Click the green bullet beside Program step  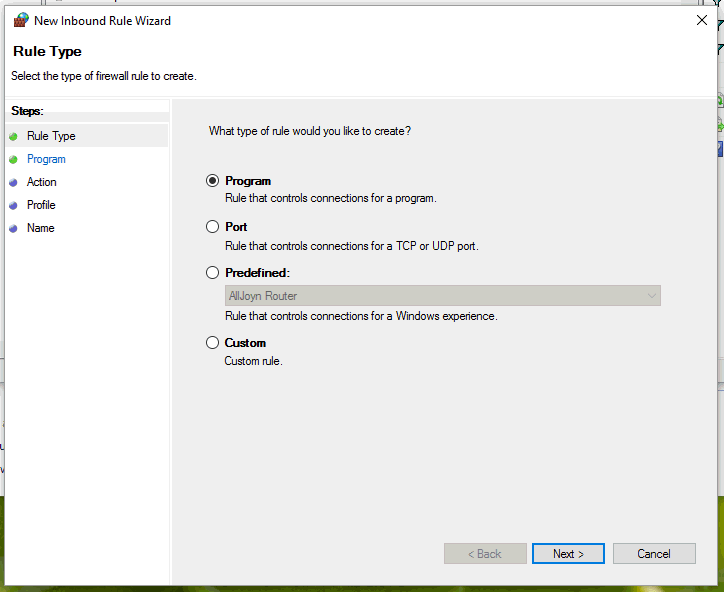(13, 159)
